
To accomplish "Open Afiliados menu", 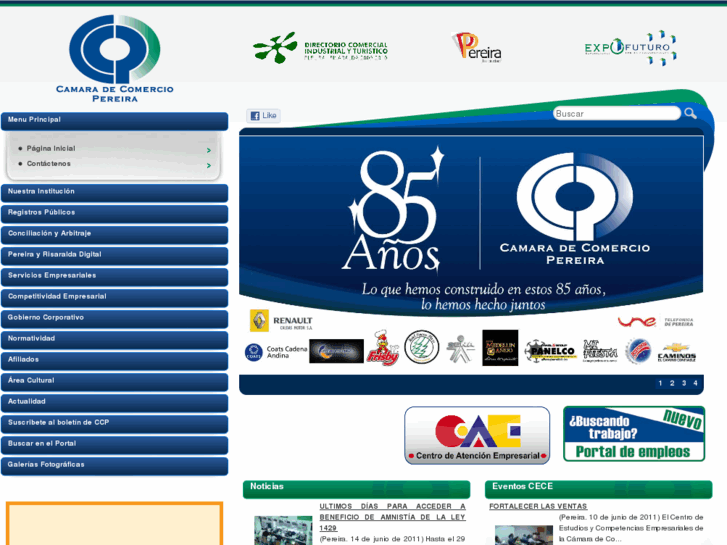I will tap(115, 360).
